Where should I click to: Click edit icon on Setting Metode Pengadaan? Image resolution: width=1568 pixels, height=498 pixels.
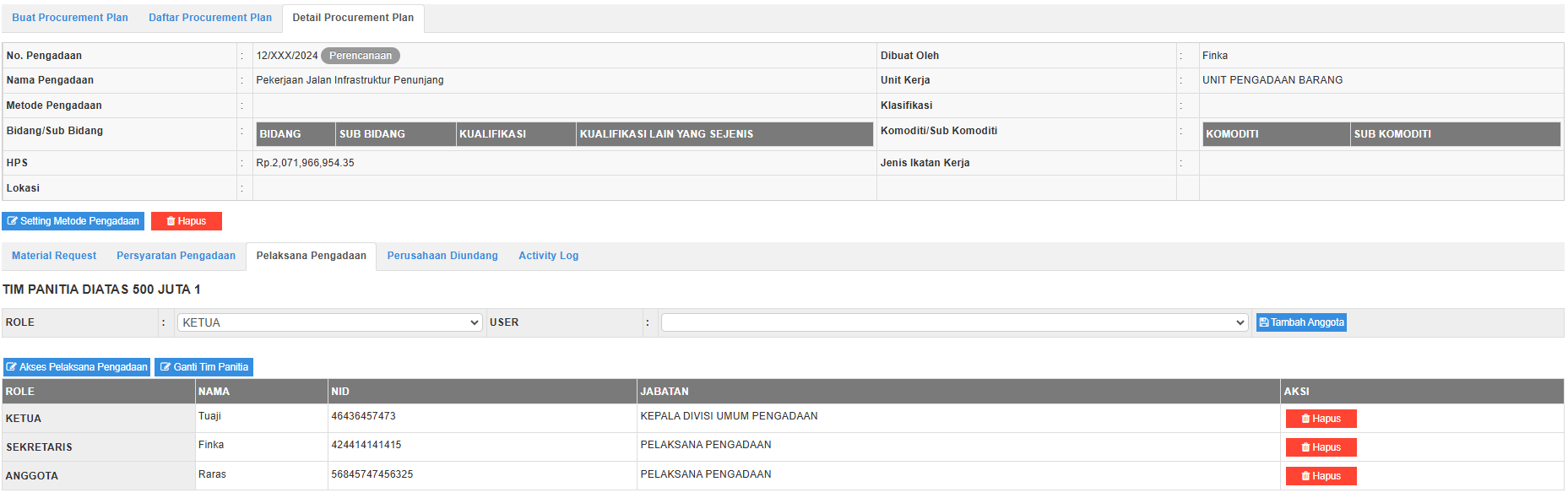pos(13,221)
